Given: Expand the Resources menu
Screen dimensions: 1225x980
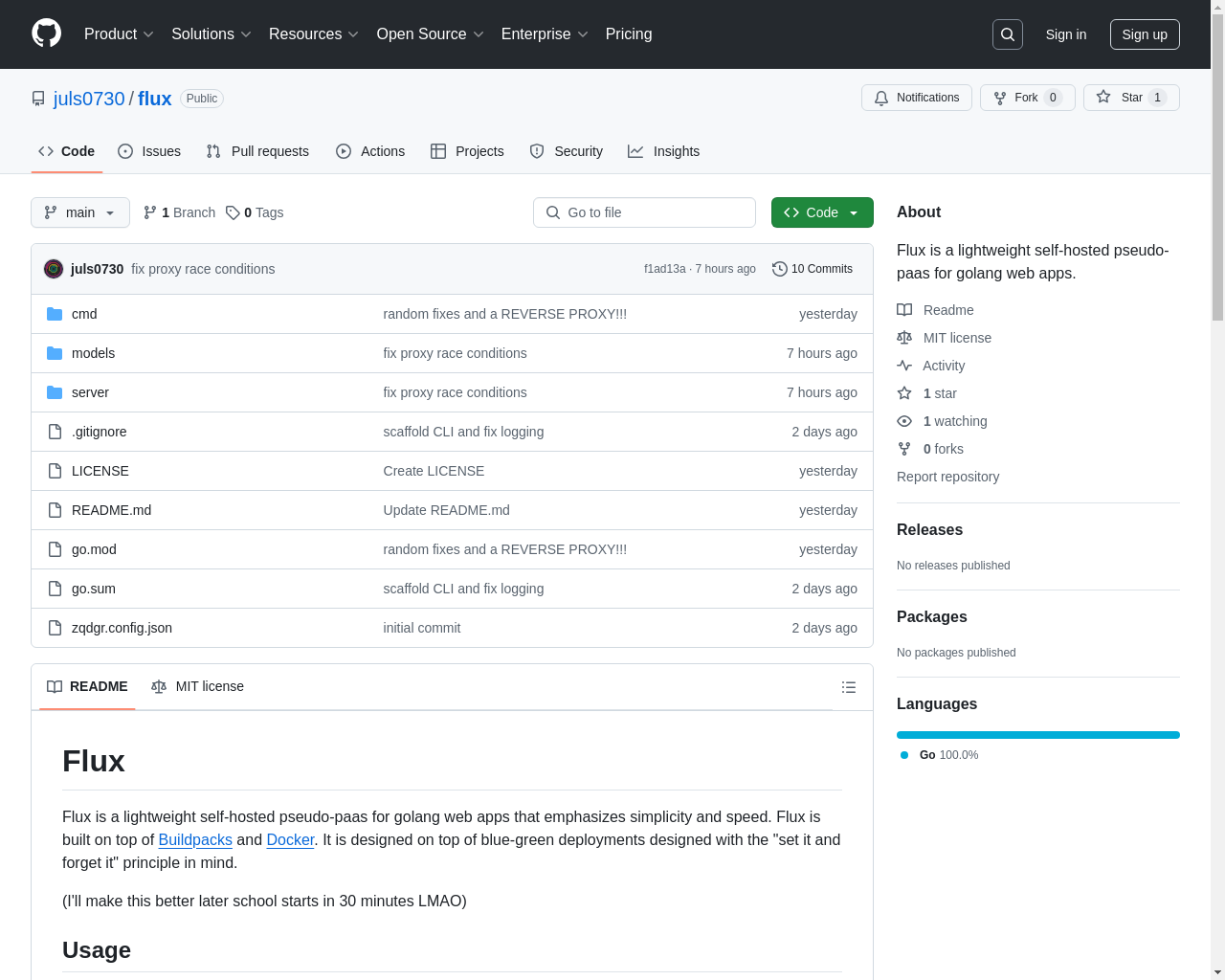Looking at the screenshot, I should click(313, 33).
